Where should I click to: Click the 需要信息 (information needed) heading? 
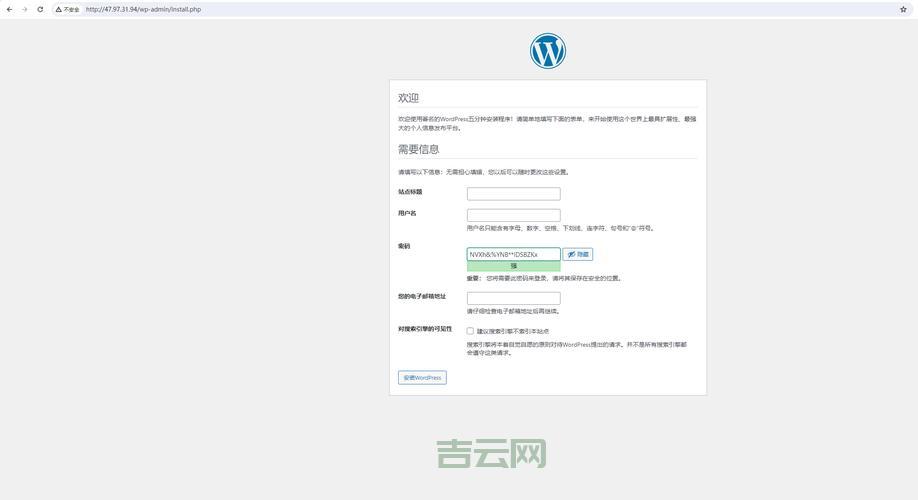coord(419,149)
